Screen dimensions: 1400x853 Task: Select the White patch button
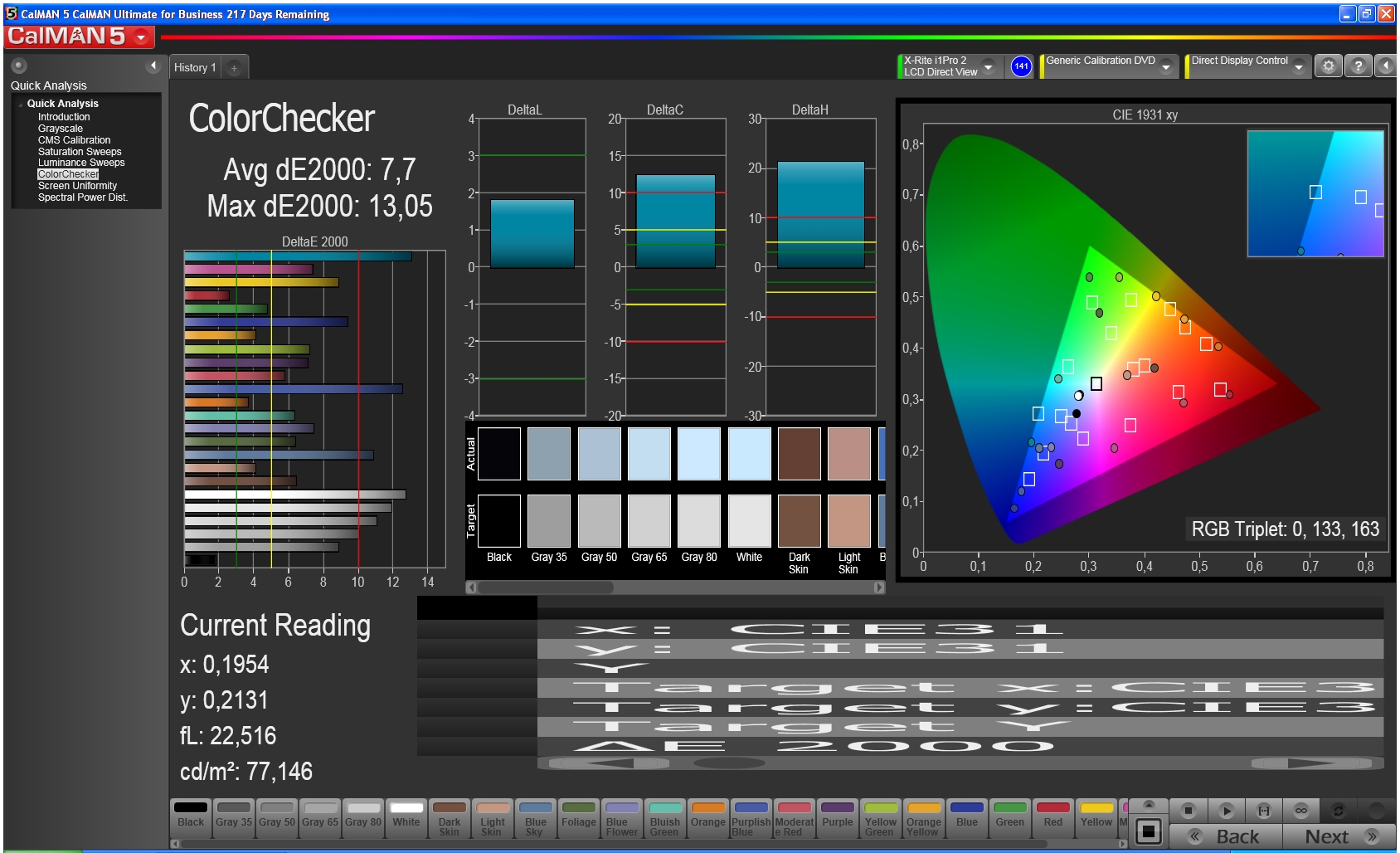406,818
